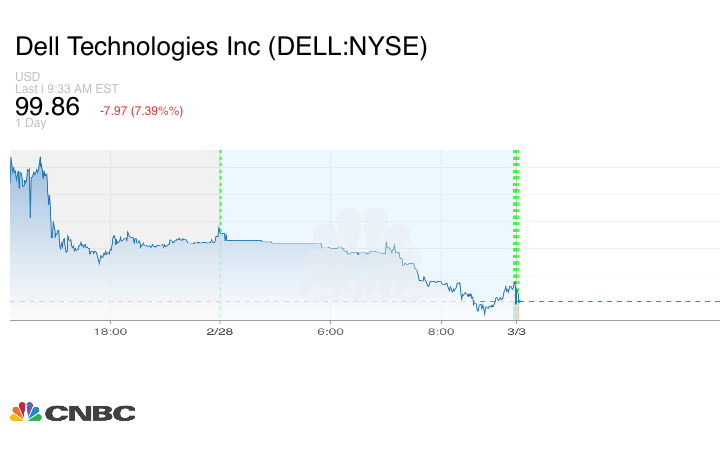Click the CNBC peacock logo icon
Image resolution: width=720 pixels, height=450 pixels.
tap(25, 411)
